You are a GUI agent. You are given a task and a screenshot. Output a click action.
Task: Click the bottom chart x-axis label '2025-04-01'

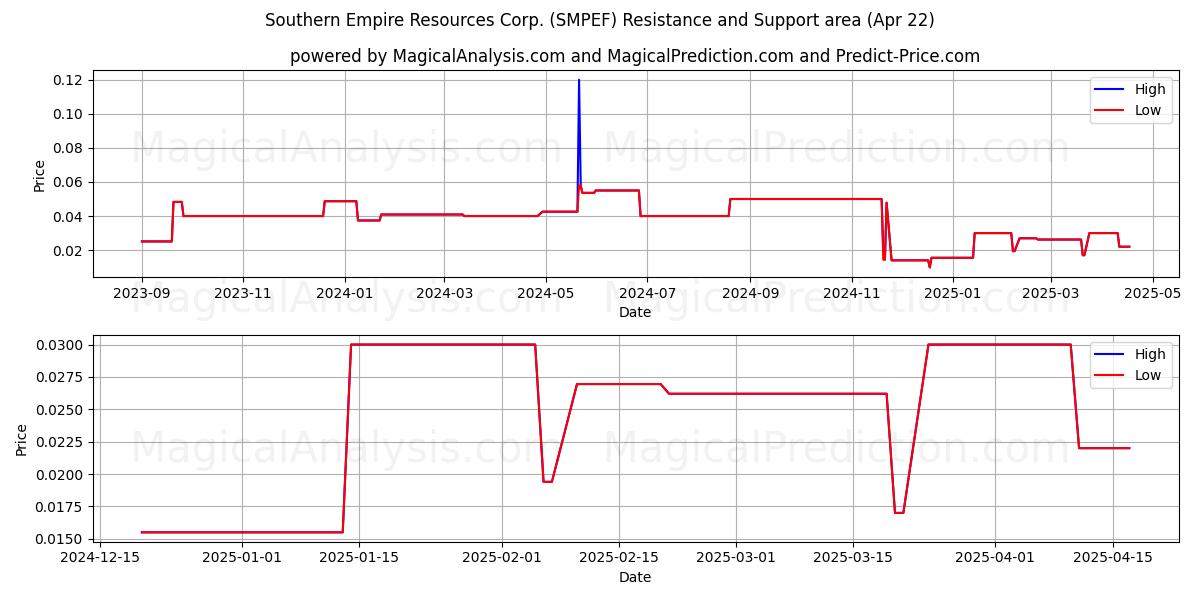[997, 558]
